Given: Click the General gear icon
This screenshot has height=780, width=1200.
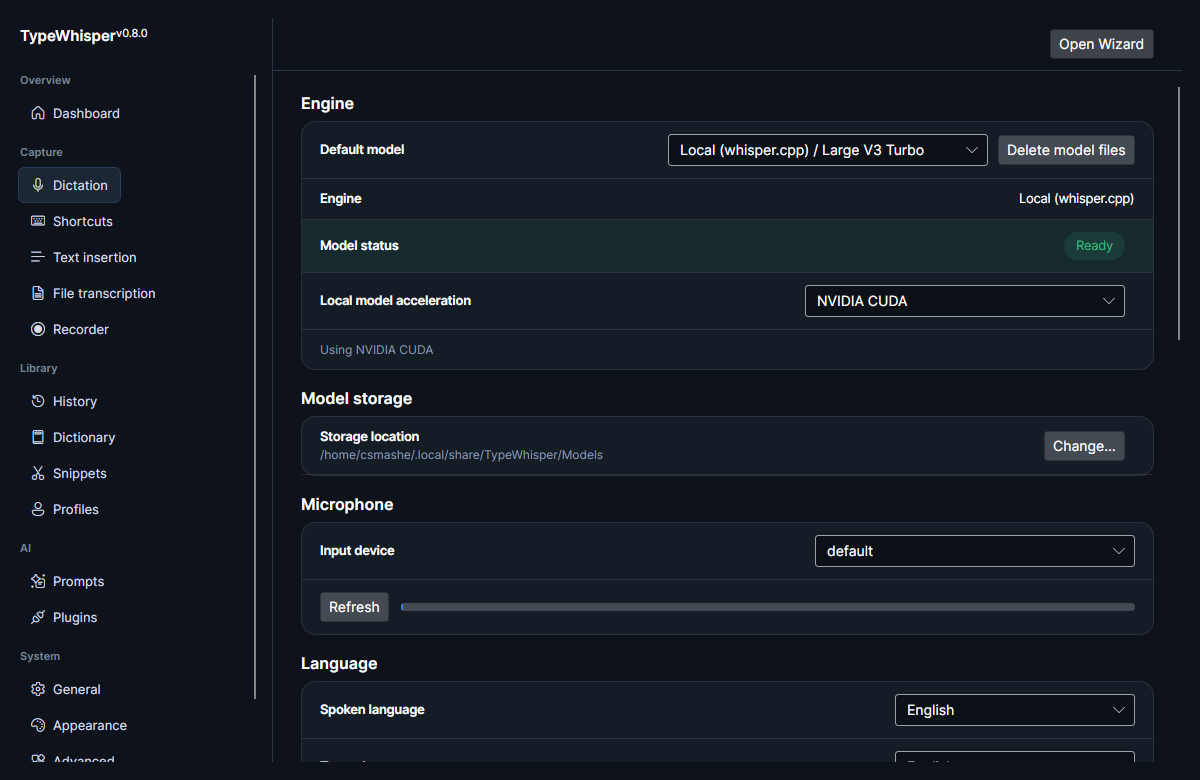Looking at the screenshot, I should click(x=38, y=689).
